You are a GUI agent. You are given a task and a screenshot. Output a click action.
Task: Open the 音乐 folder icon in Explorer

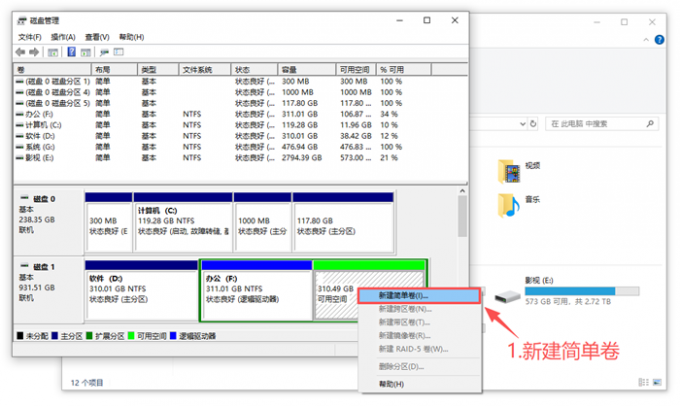[x=509, y=205]
